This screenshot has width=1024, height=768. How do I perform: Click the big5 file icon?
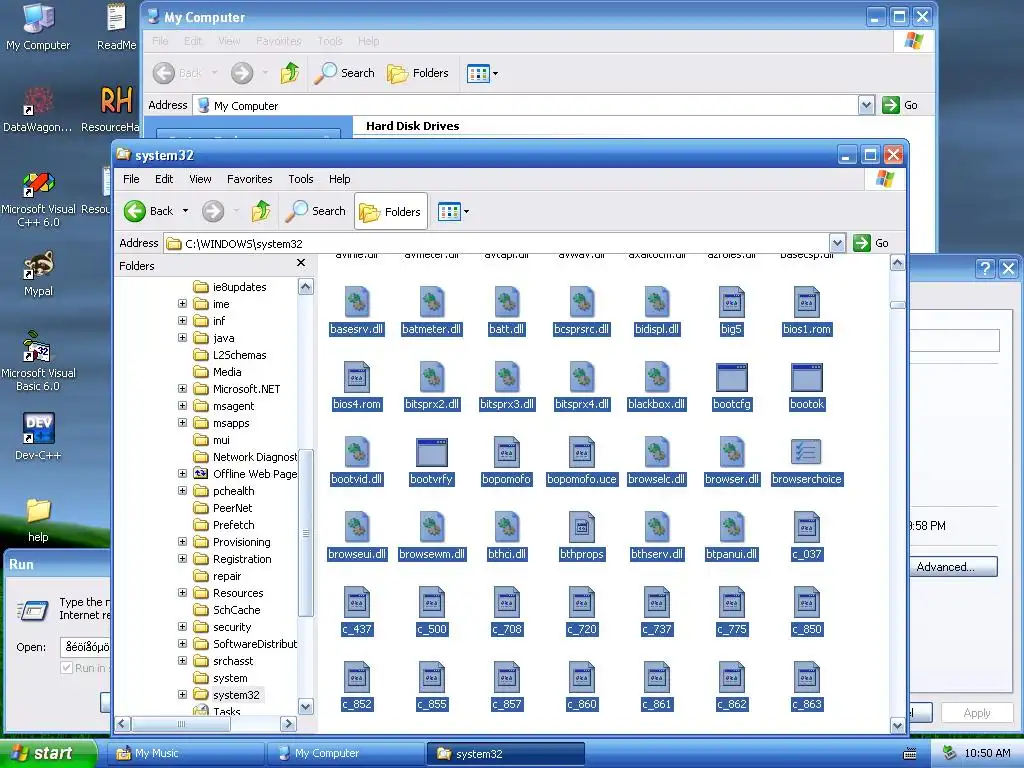(731, 302)
